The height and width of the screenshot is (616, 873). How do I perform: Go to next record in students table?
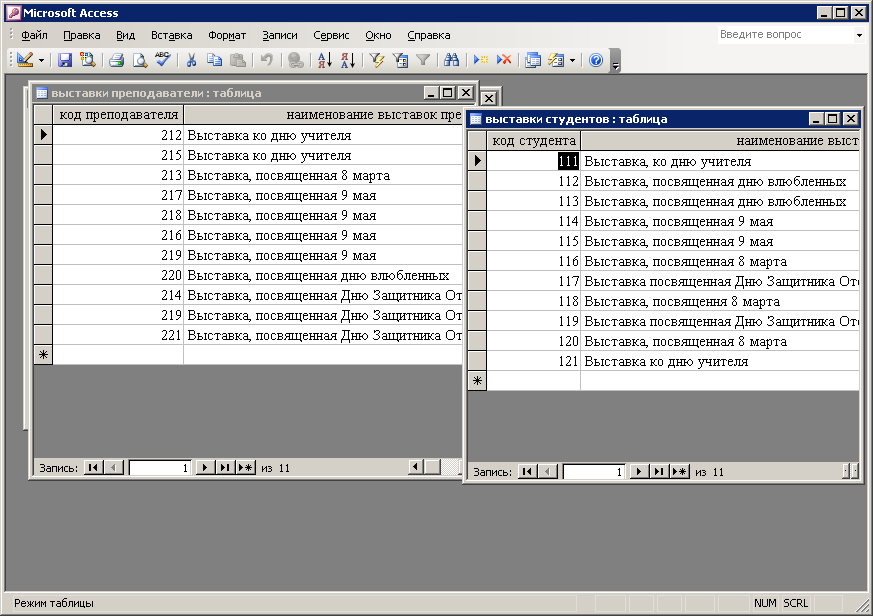[x=639, y=472]
